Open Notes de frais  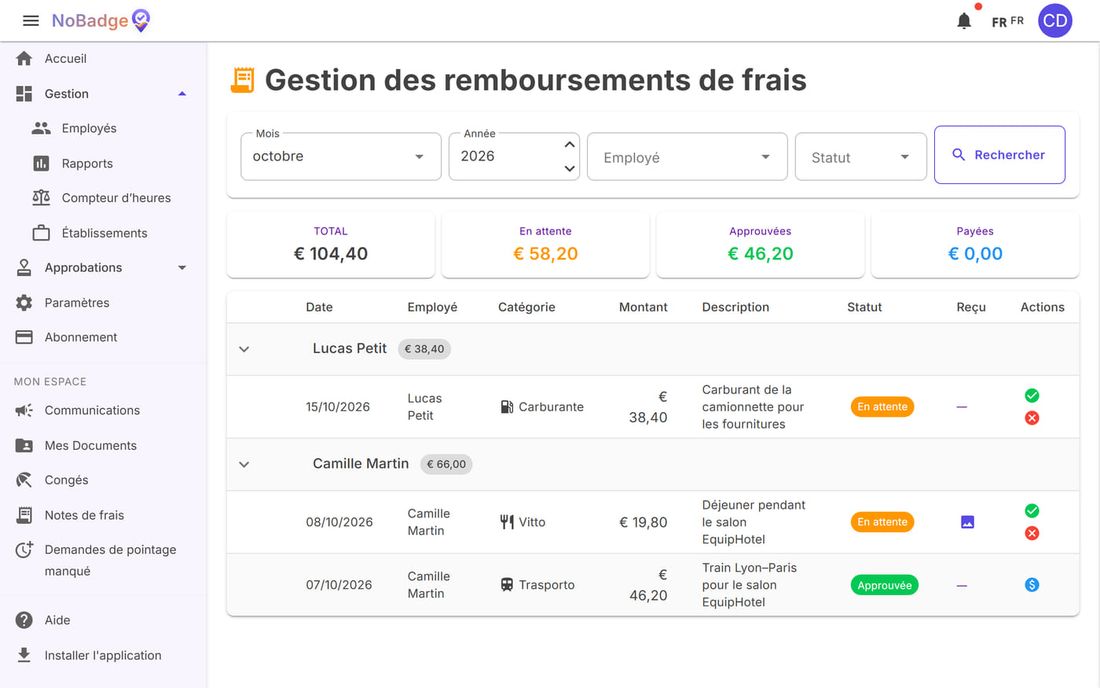click(x=103, y=515)
